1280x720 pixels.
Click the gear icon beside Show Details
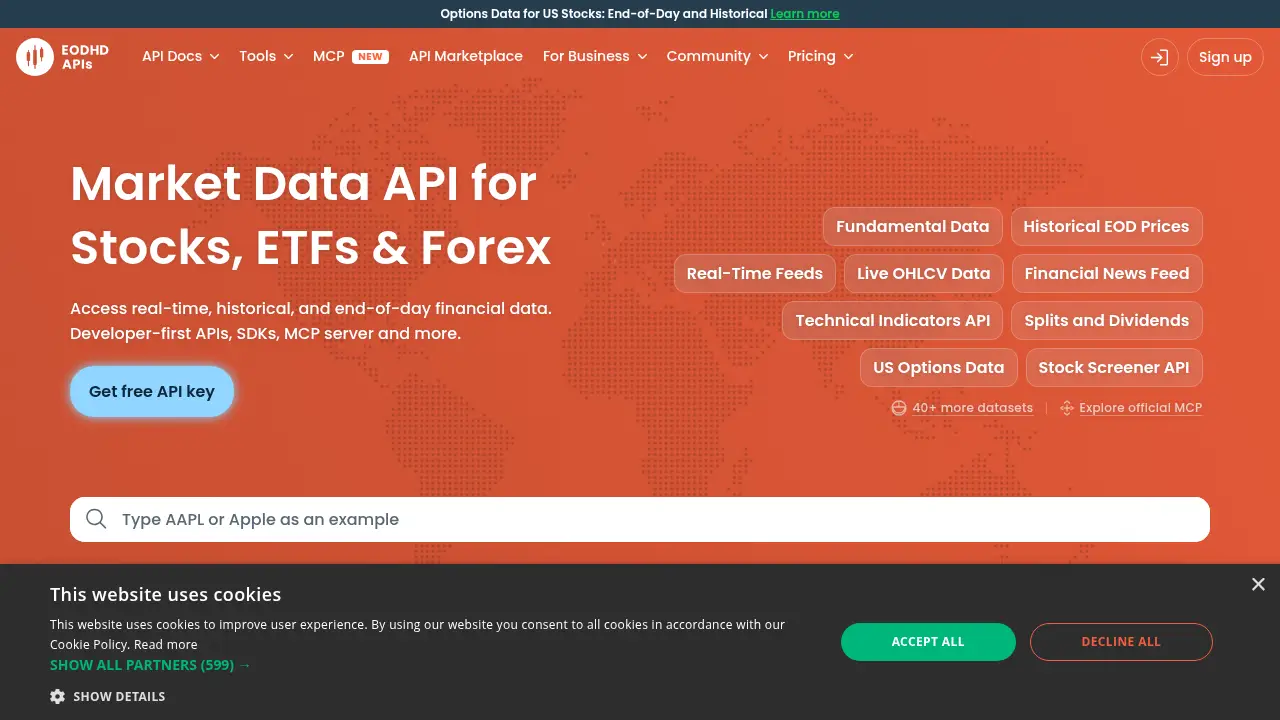point(58,696)
